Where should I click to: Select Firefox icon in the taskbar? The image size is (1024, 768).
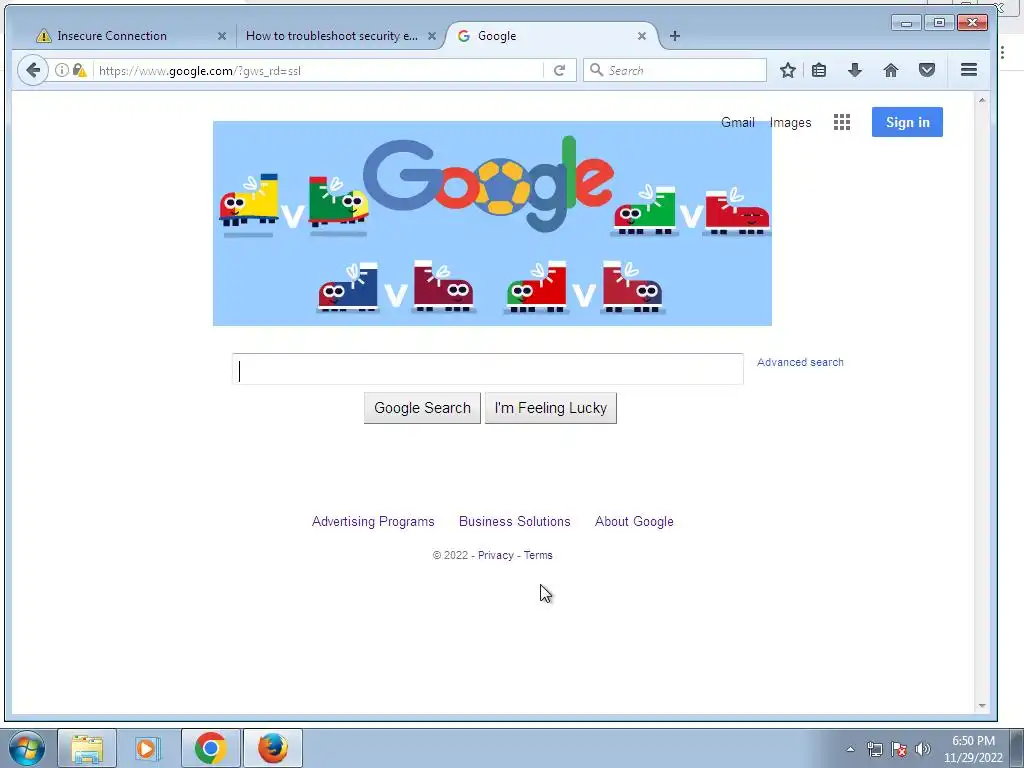272,748
